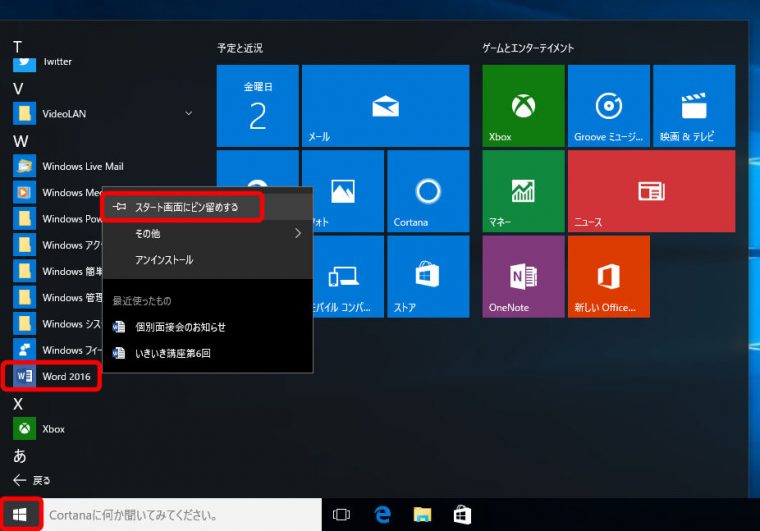
Task: Open the Store icon on the taskbar
Action: tap(462, 515)
